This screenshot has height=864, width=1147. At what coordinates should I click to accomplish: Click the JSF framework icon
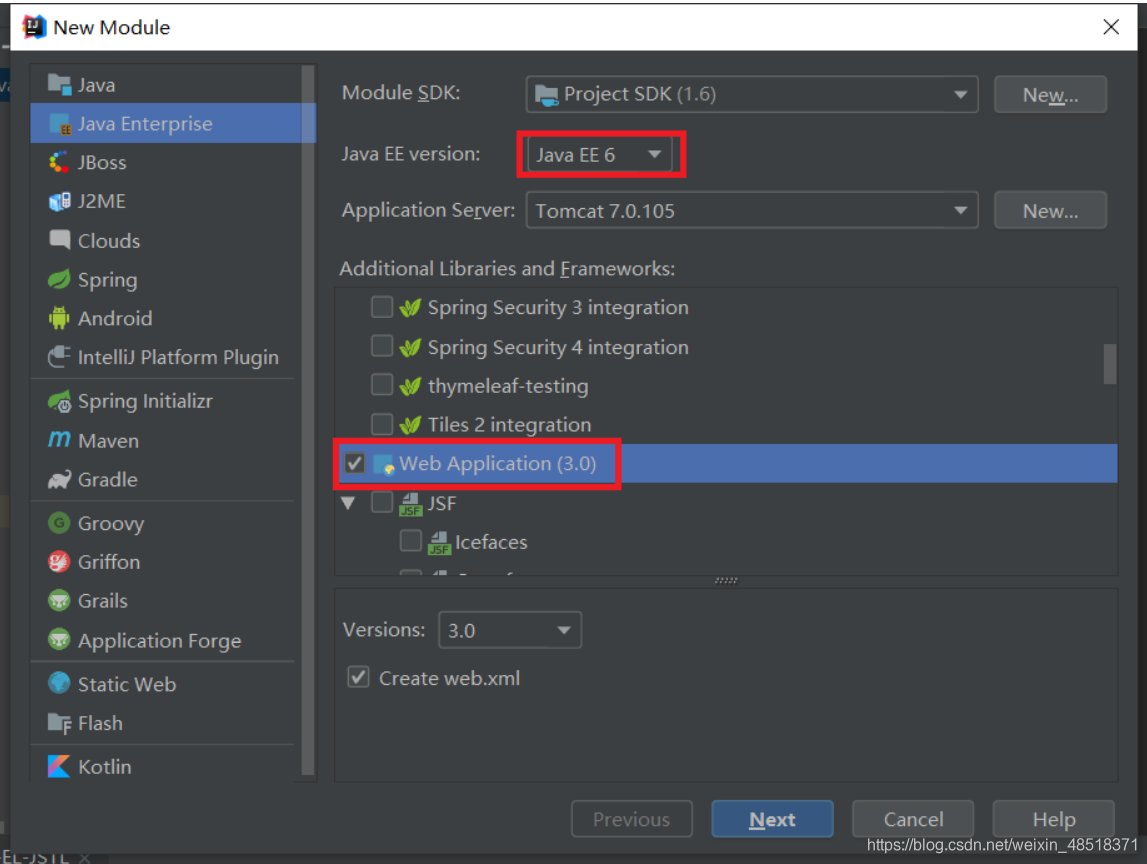(x=410, y=503)
